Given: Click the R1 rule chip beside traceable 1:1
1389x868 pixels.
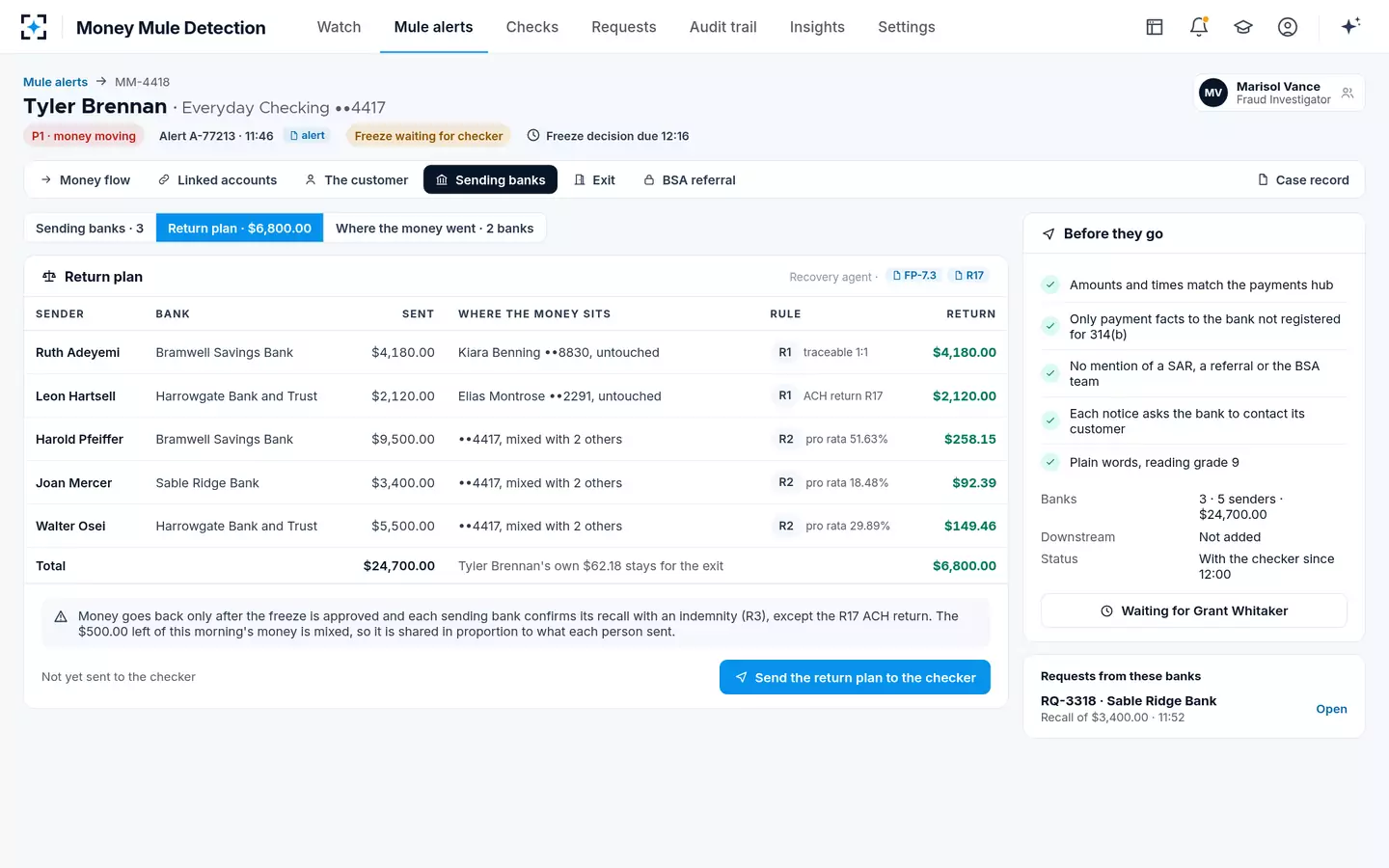Looking at the screenshot, I should [785, 352].
